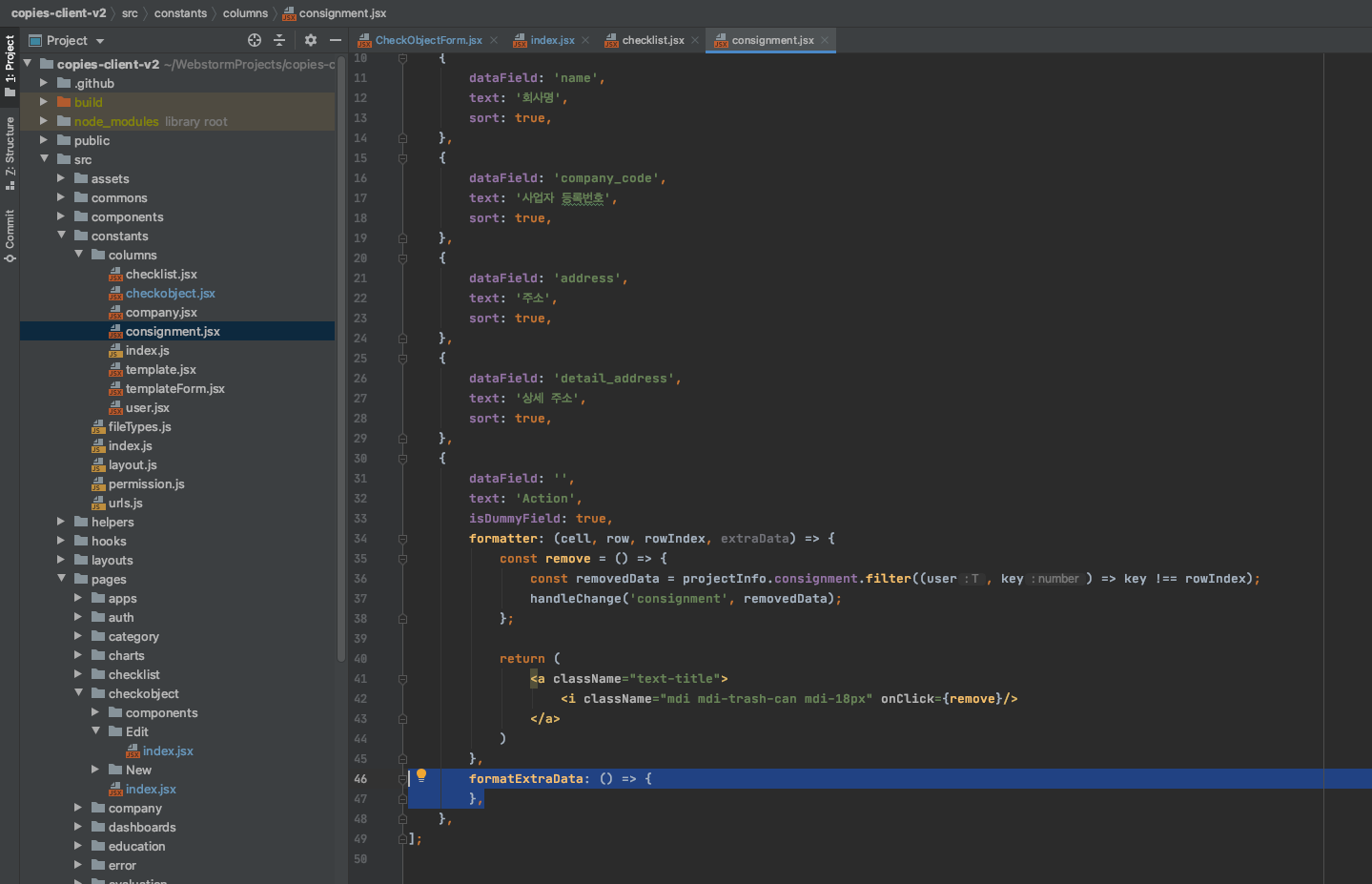Image resolution: width=1372 pixels, height=884 pixels.
Task: Expand the assets folder
Action: (x=61, y=178)
